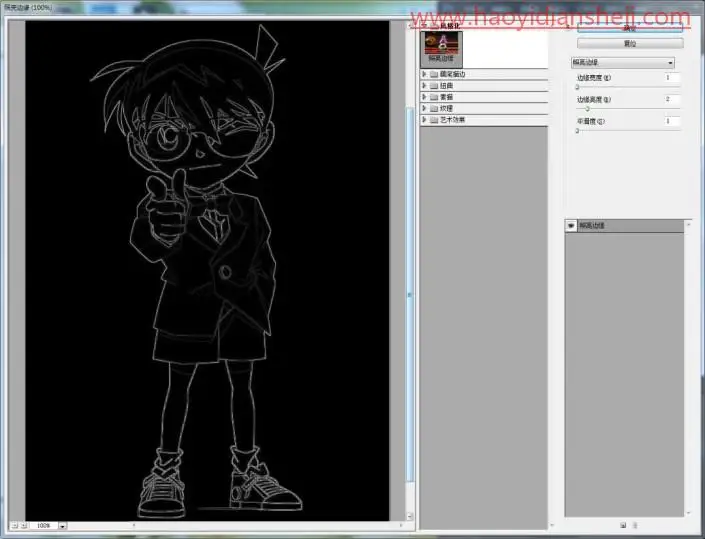Open the 照亮边缘 filter selection dropdown
Image resolution: width=705 pixels, height=539 pixels.
click(623, 62)
